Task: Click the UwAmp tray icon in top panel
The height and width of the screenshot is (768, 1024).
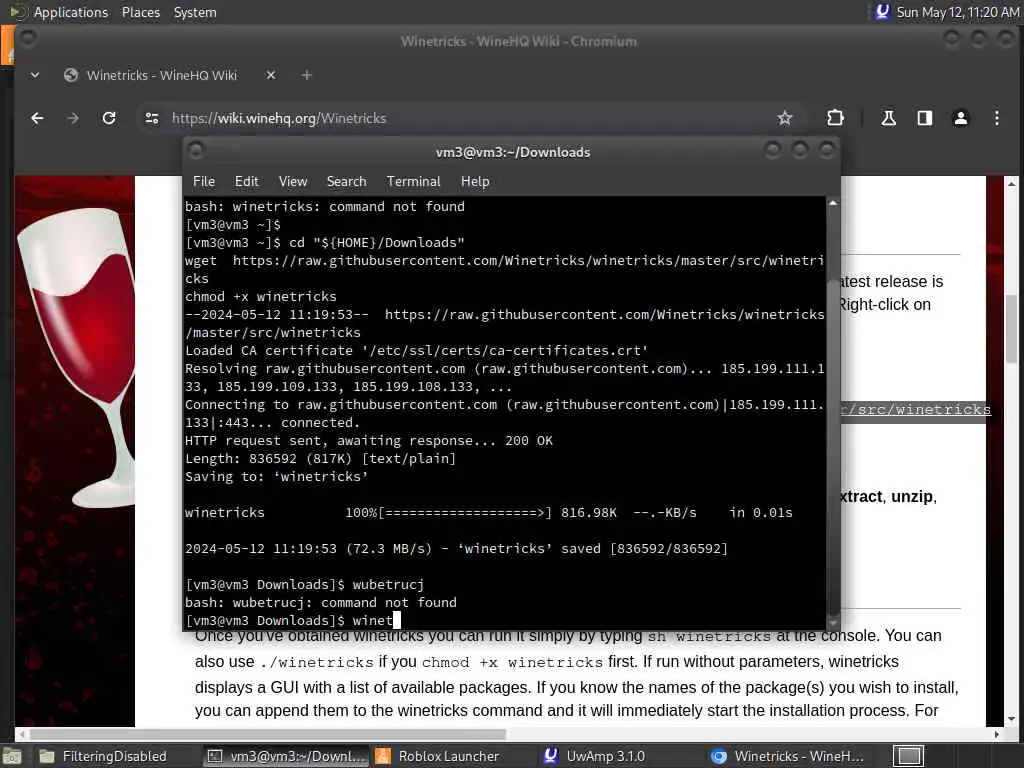Action: (x=882, y=11)
